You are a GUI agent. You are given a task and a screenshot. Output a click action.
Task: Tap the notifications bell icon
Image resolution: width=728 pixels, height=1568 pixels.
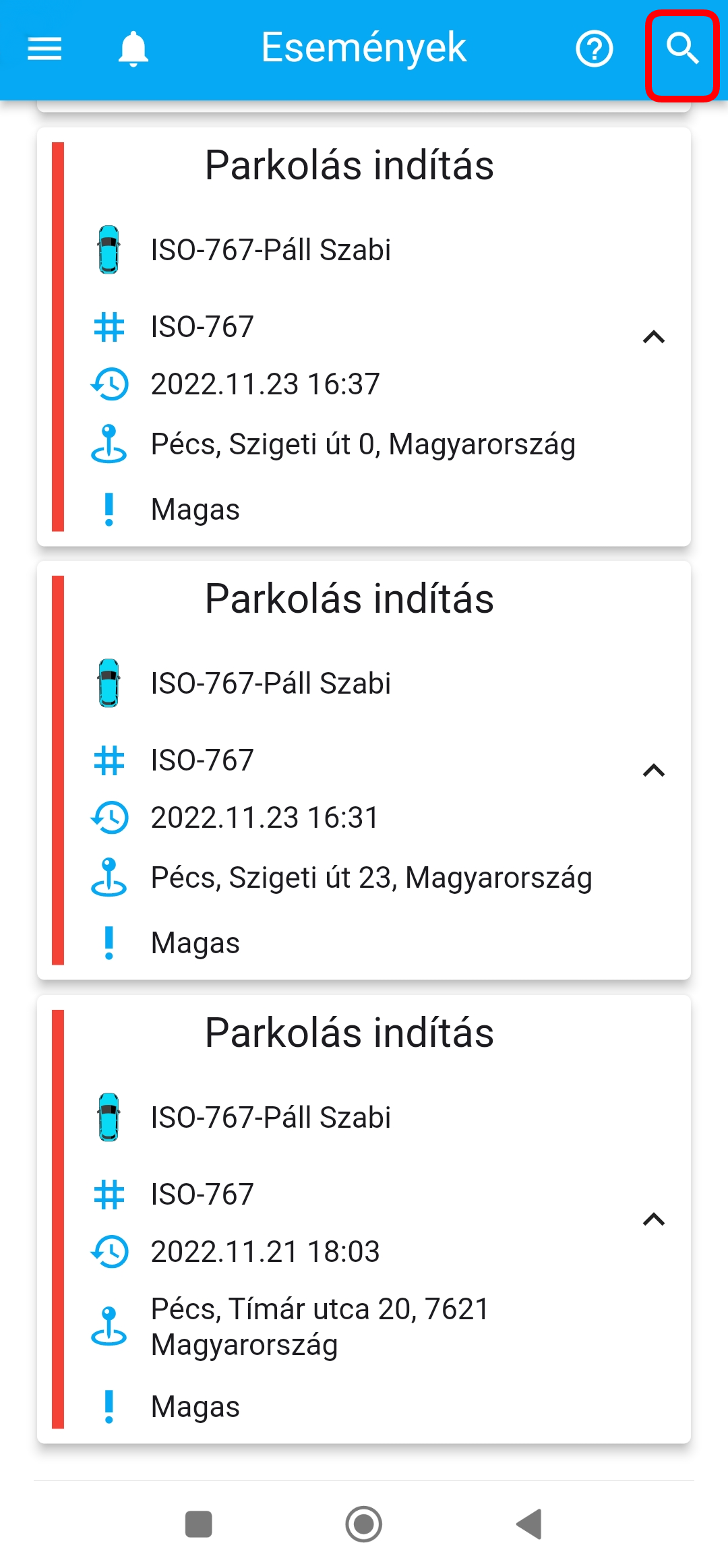[133, 49]
